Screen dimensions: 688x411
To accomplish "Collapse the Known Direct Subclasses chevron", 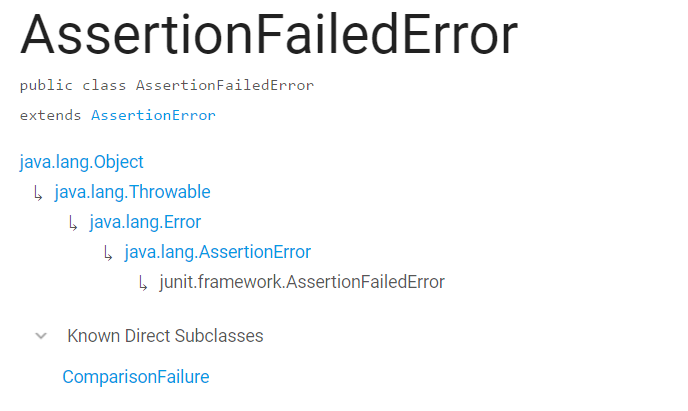I will [40, 336].
